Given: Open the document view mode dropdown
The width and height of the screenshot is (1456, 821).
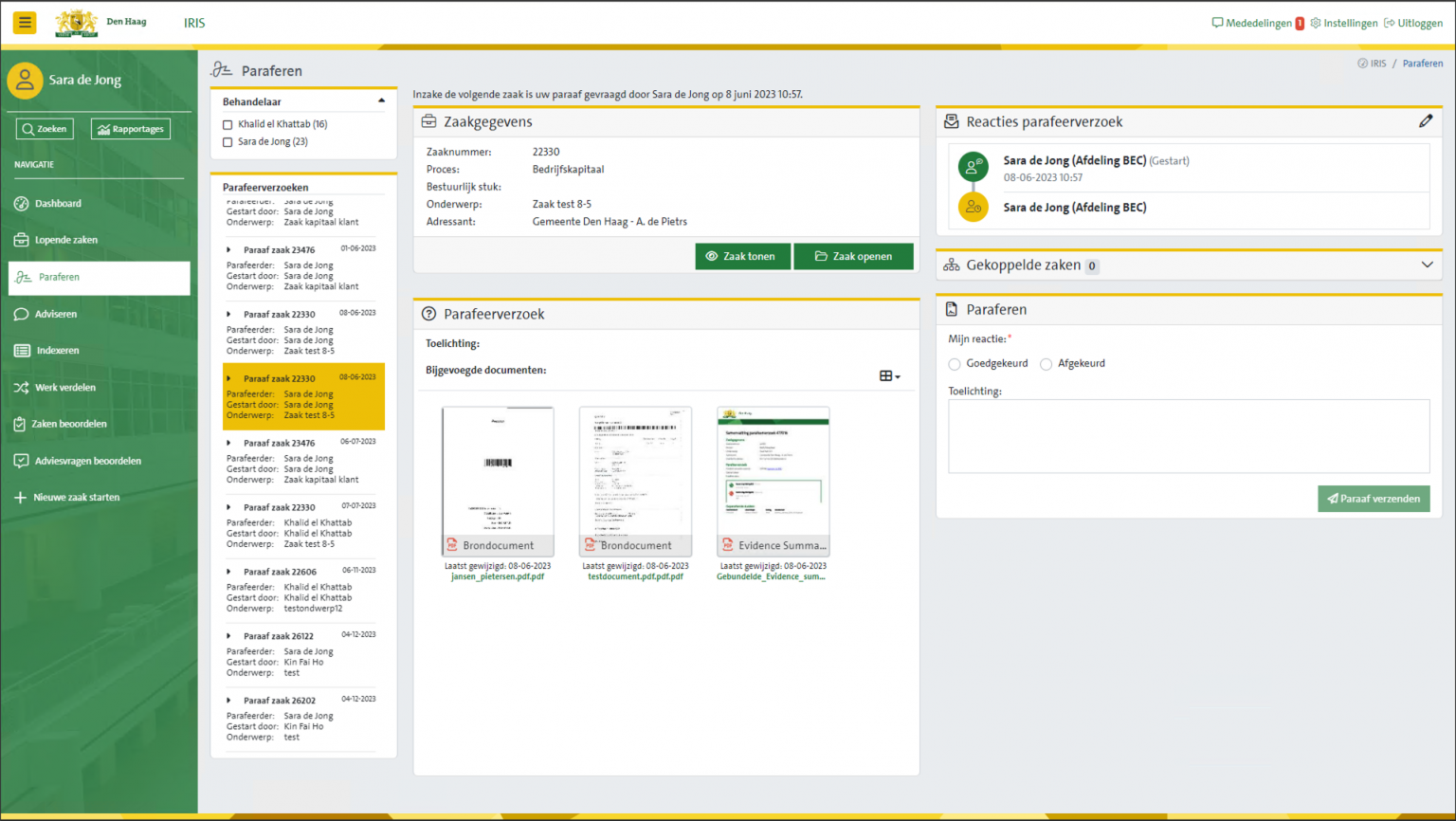Looking at the screenshot, I should (x=889, y=376).
